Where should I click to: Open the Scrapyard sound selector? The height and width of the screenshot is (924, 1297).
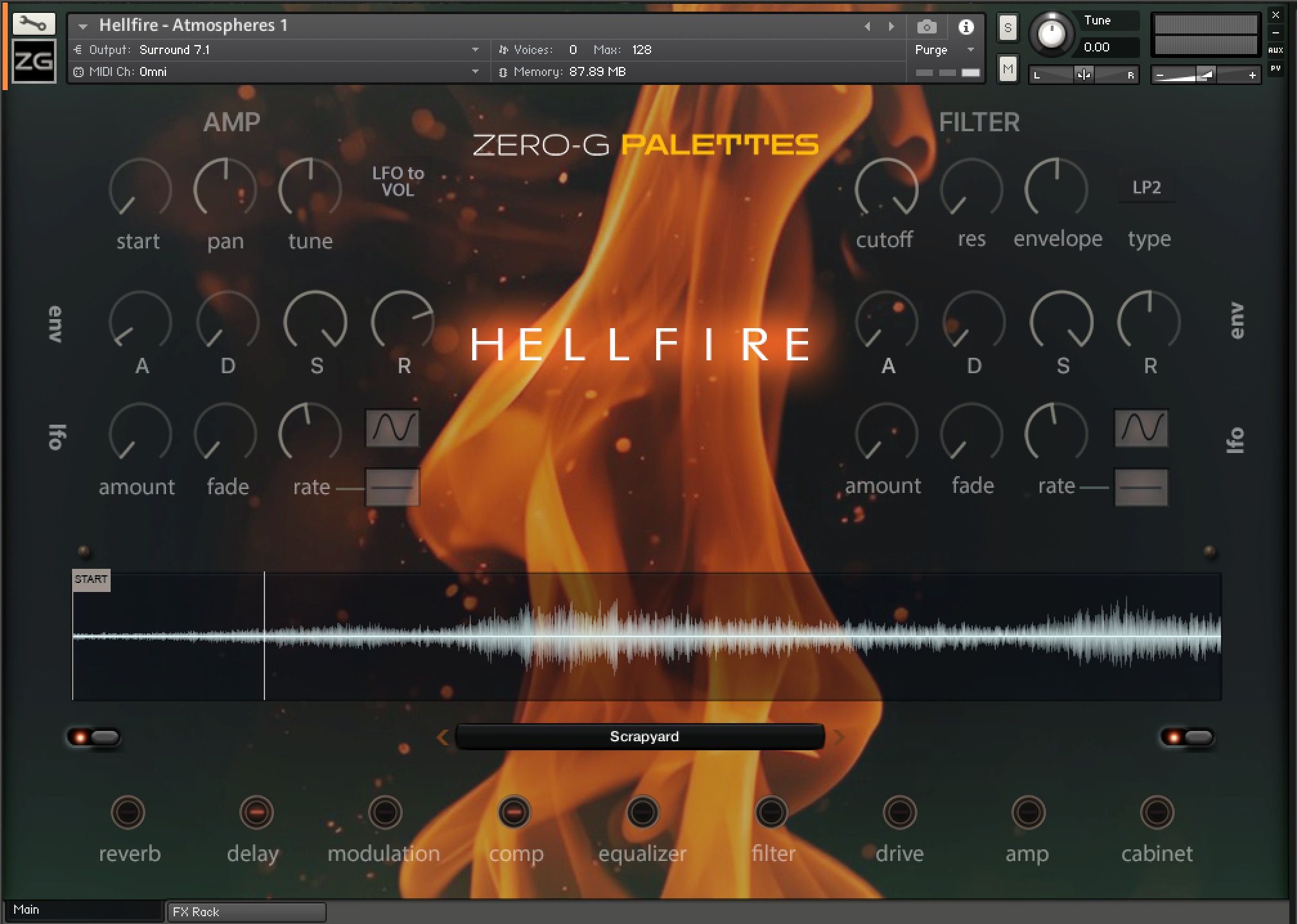point(640,737)
